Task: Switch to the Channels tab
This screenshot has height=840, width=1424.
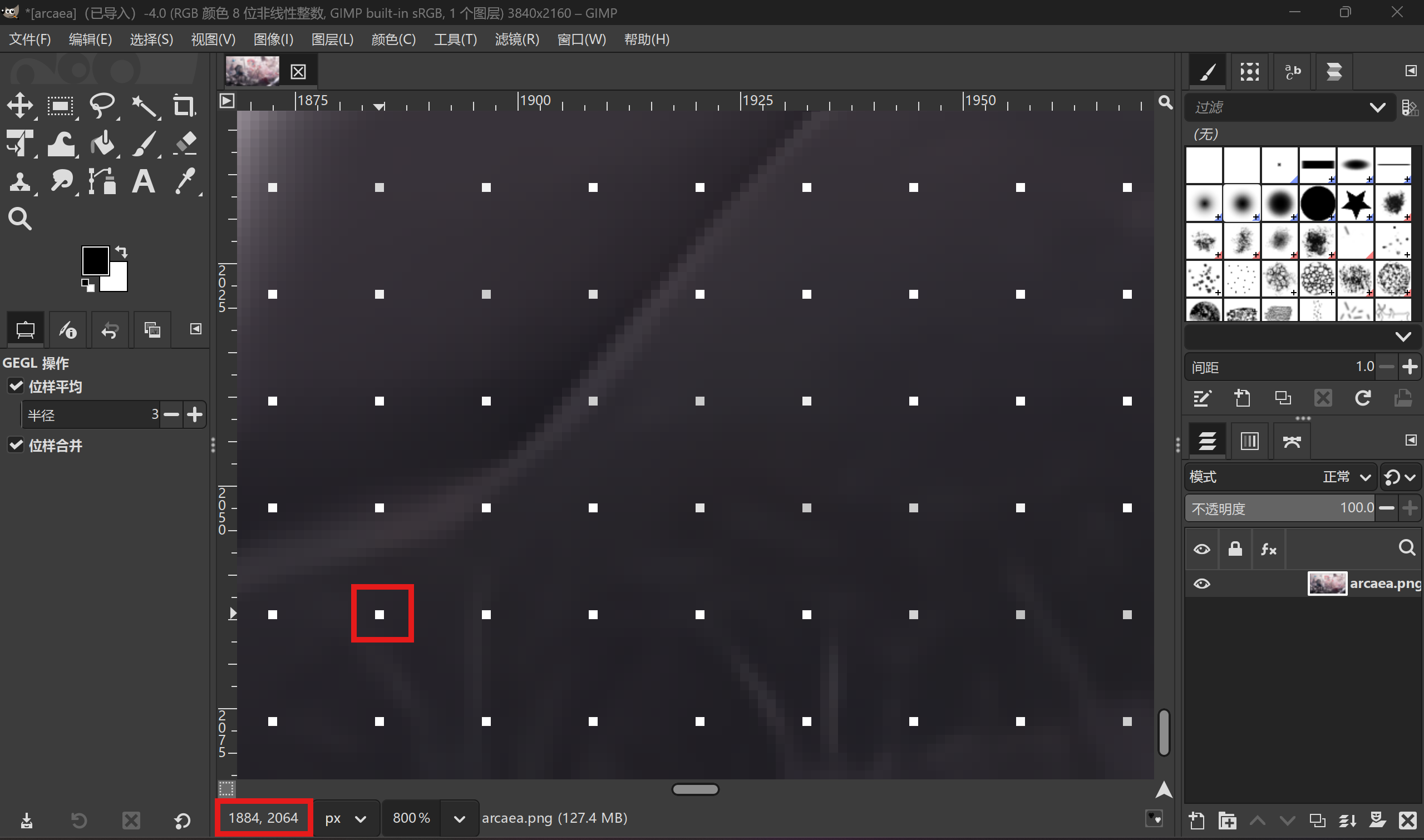Action: pyautogui.click(x=1249, y=441)
